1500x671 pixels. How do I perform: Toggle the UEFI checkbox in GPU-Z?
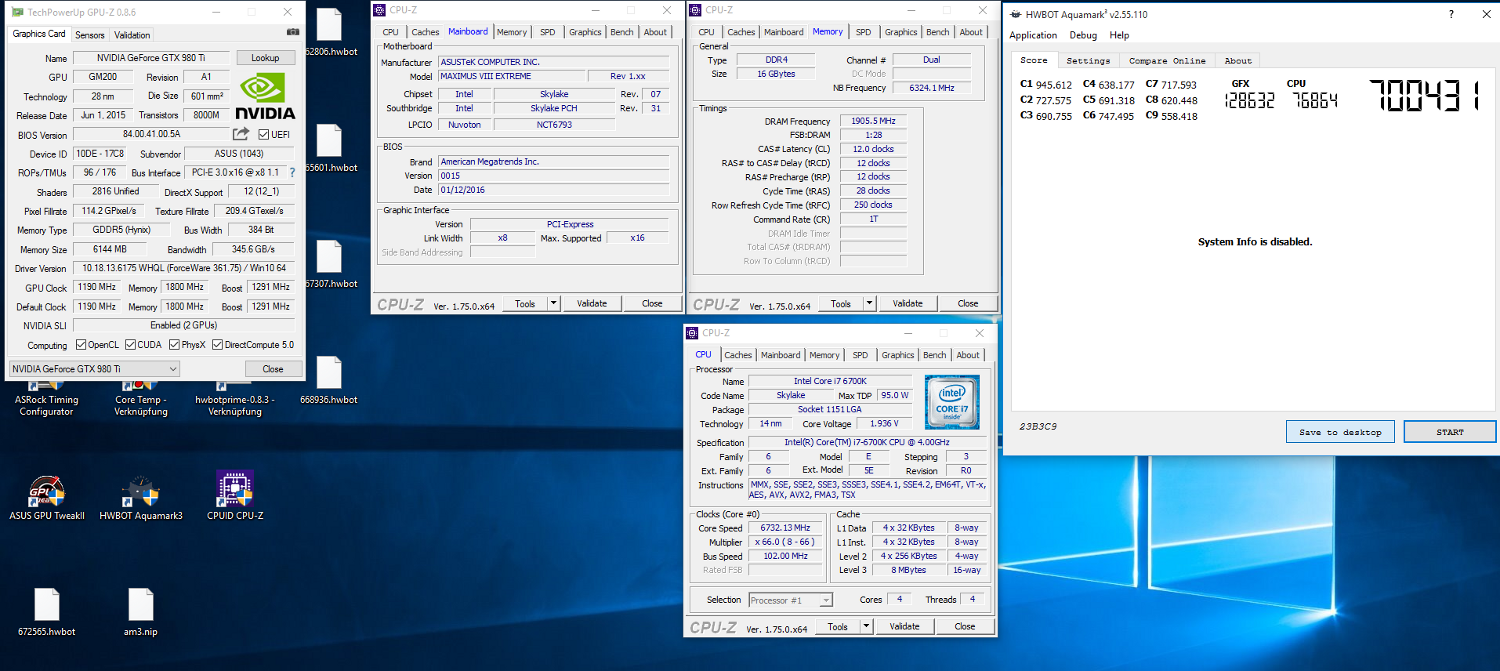(264, 134)
